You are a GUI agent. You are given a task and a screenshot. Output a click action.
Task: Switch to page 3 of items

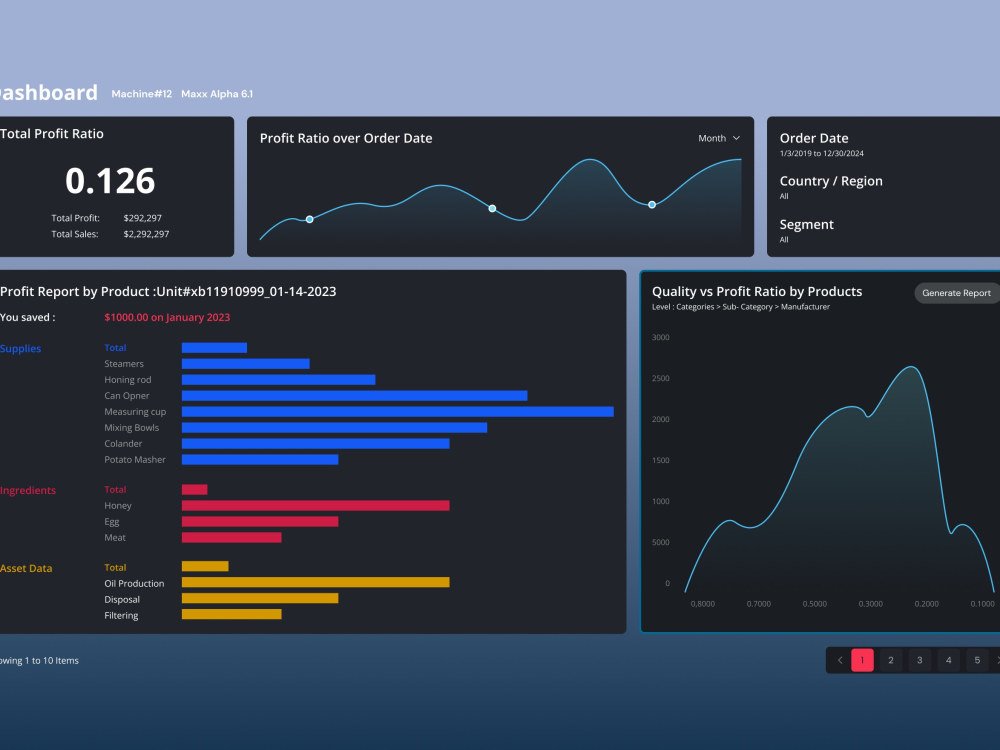coord(919,660)
